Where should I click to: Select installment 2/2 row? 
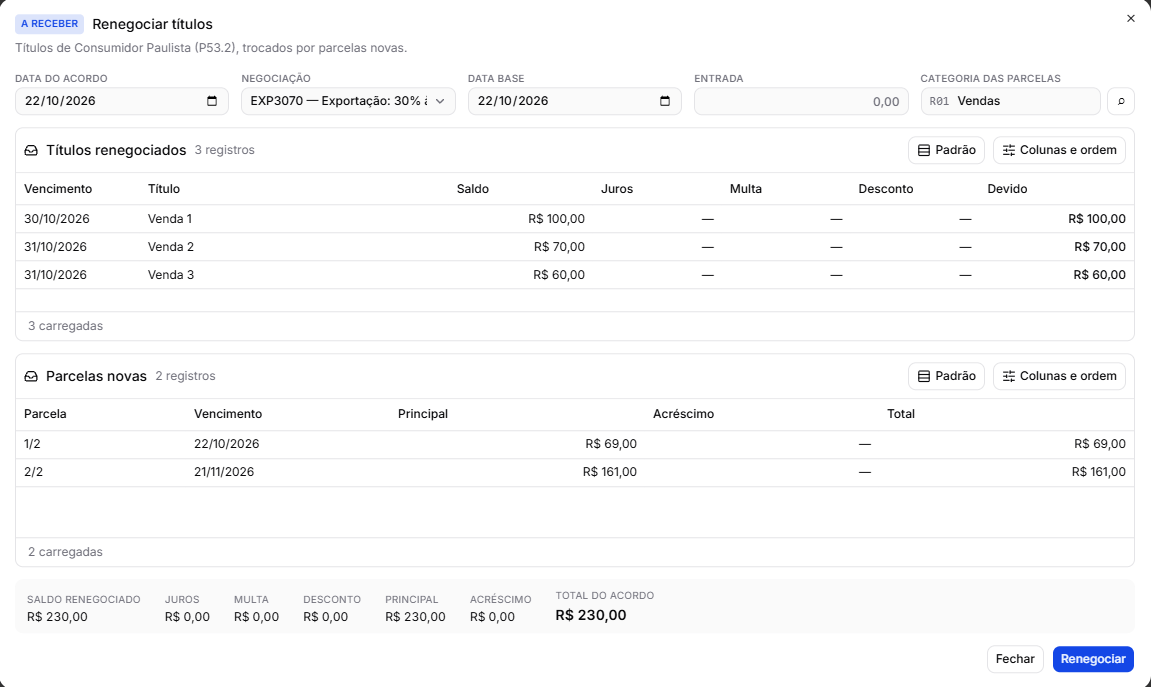click(x=575, y=472)
